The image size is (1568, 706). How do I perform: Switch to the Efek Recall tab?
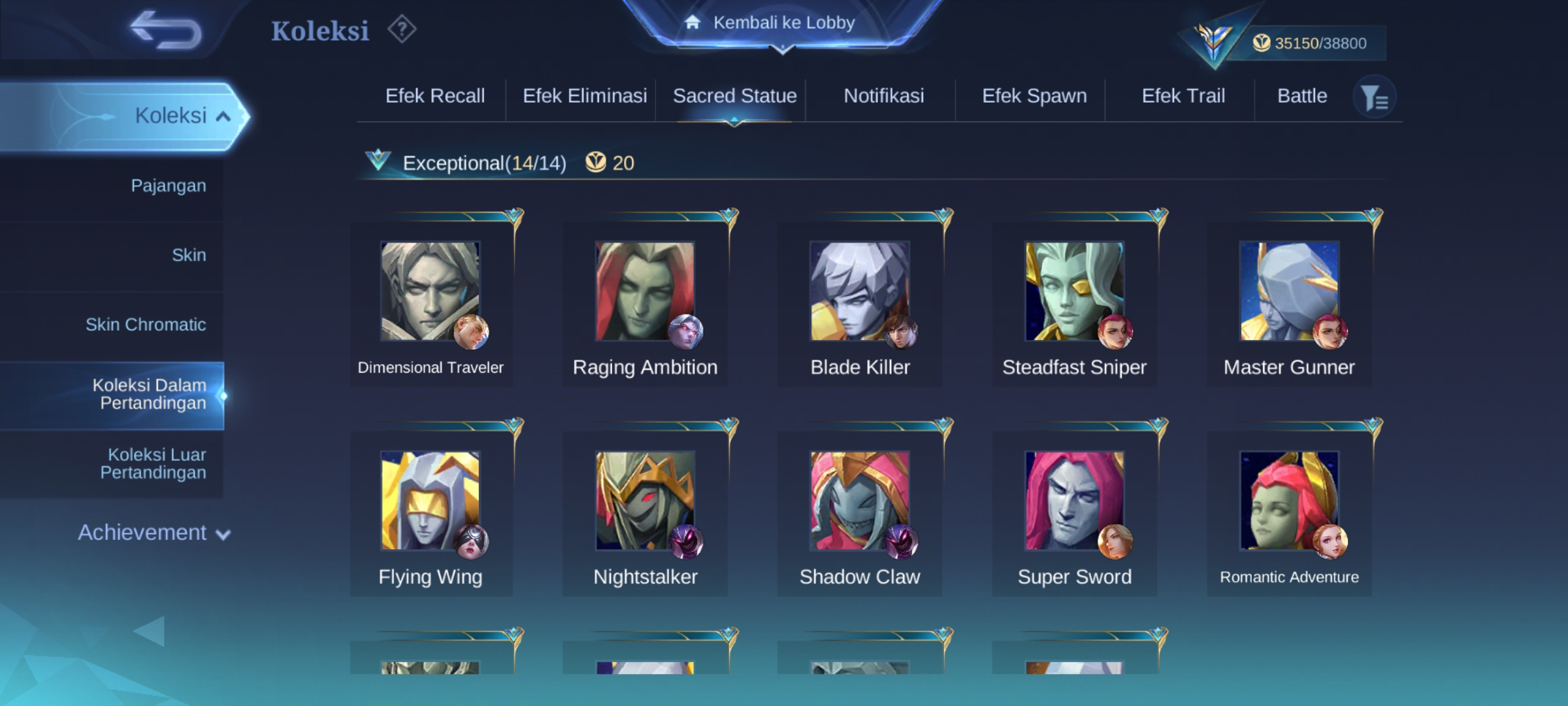435,96
